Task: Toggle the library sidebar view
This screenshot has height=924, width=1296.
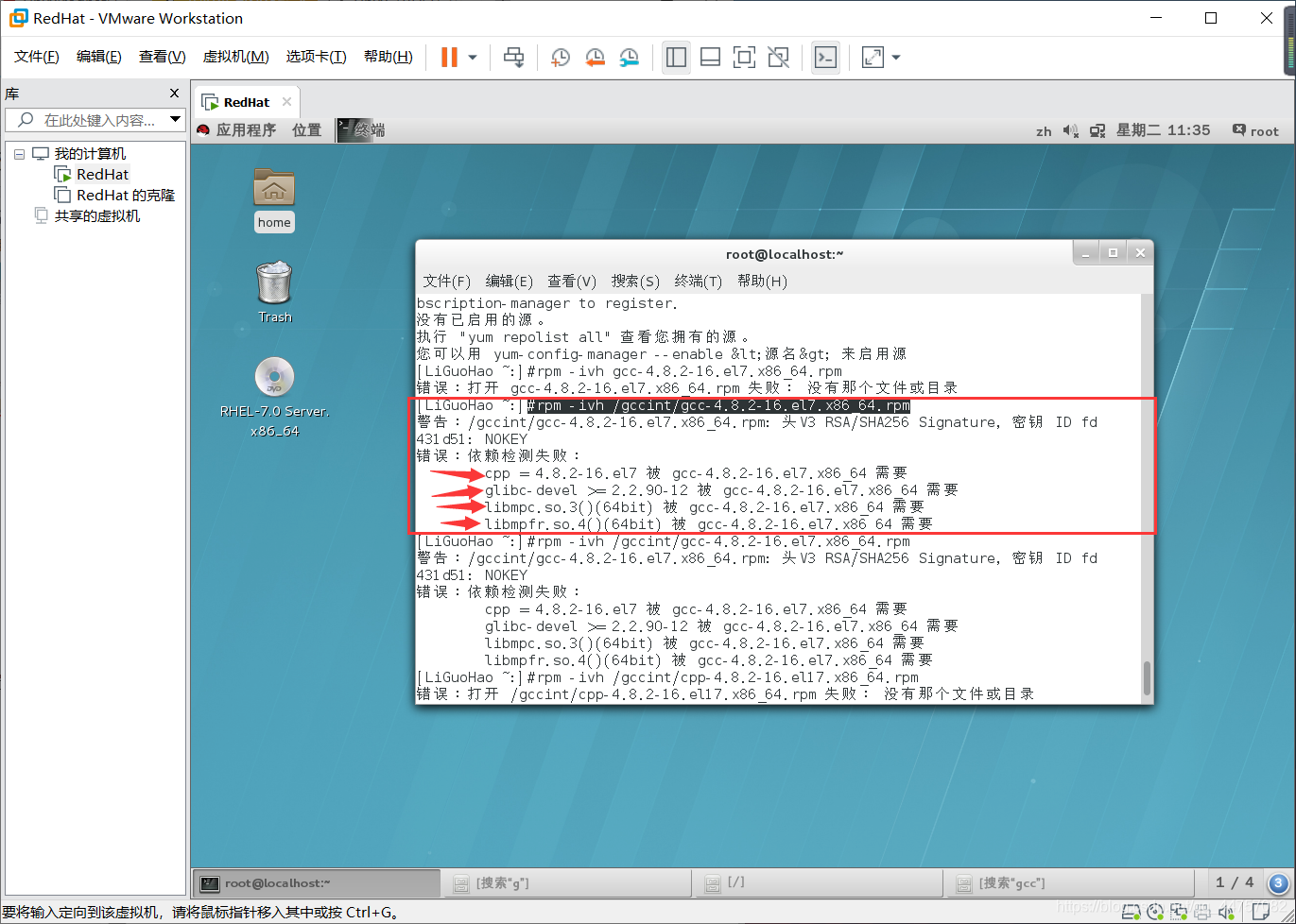Action: pos(676,58)
